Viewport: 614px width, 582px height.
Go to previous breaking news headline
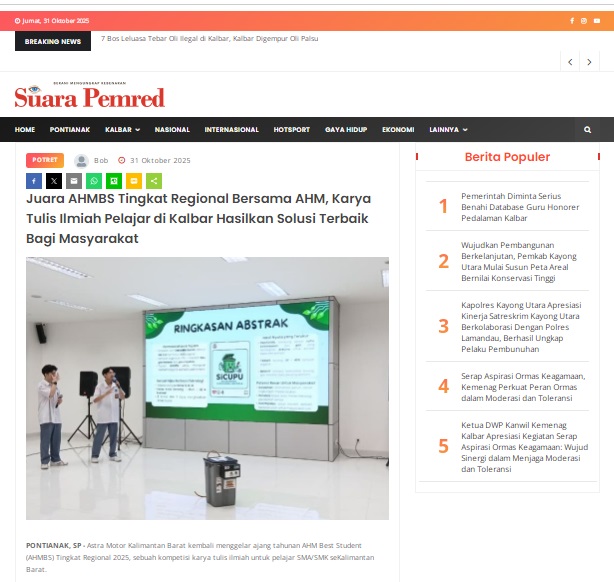(571, 62)
